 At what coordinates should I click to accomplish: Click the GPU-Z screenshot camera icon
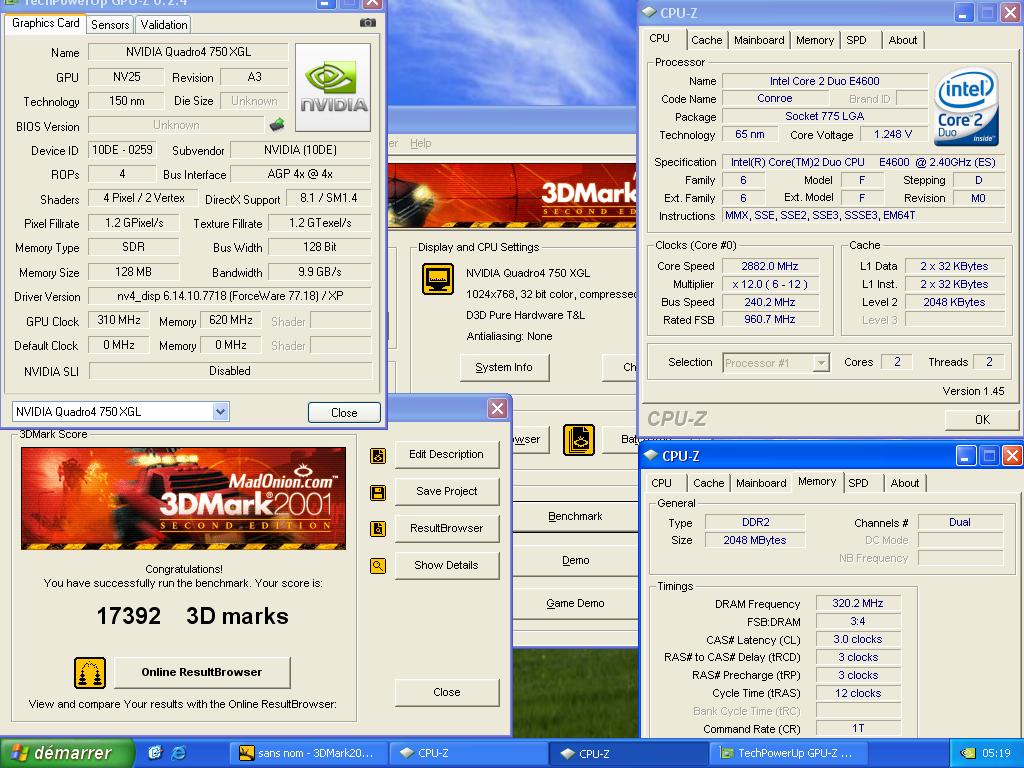pos(368,23)
